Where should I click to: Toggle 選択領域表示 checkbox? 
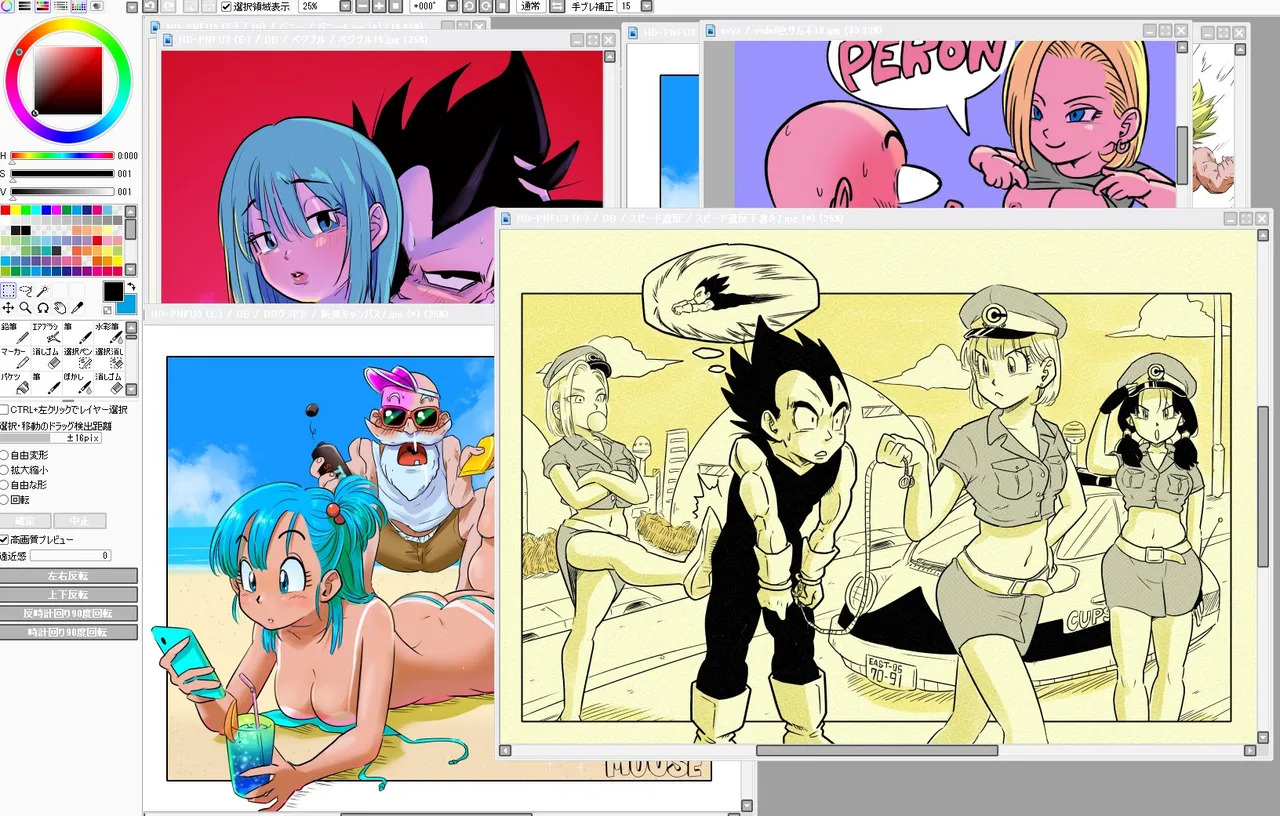(x=226, y=6)
